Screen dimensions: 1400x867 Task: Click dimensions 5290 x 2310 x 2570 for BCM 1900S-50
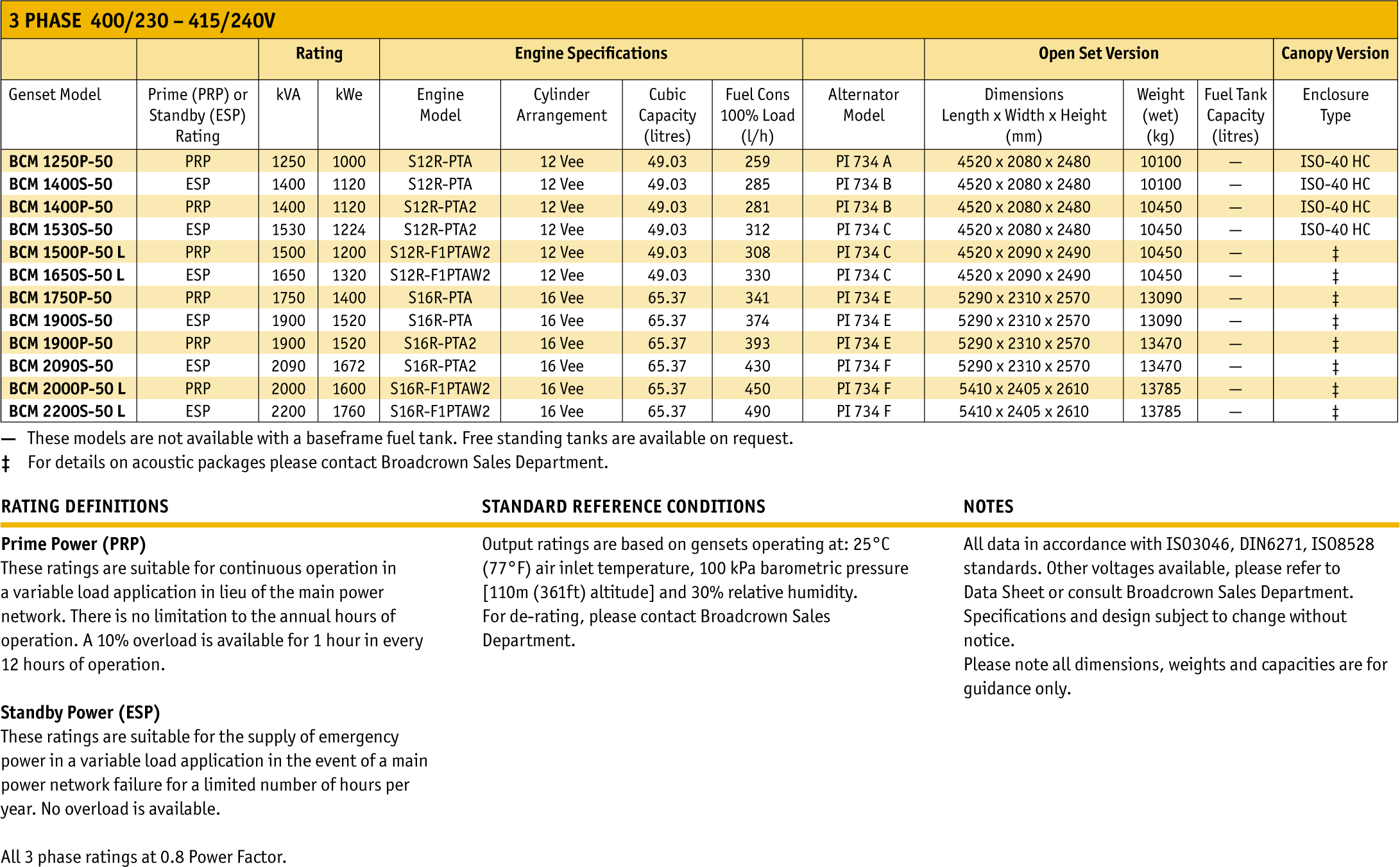[1023, 321]
